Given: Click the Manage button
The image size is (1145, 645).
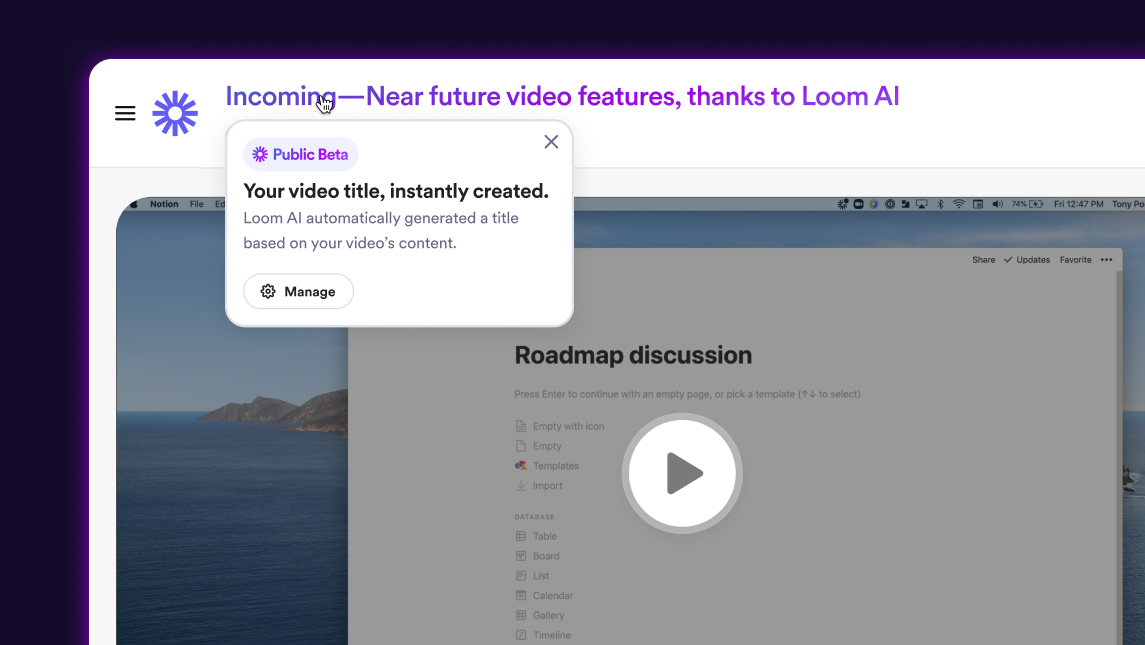Looking at the screenshot, I should (x=298, y=291).
